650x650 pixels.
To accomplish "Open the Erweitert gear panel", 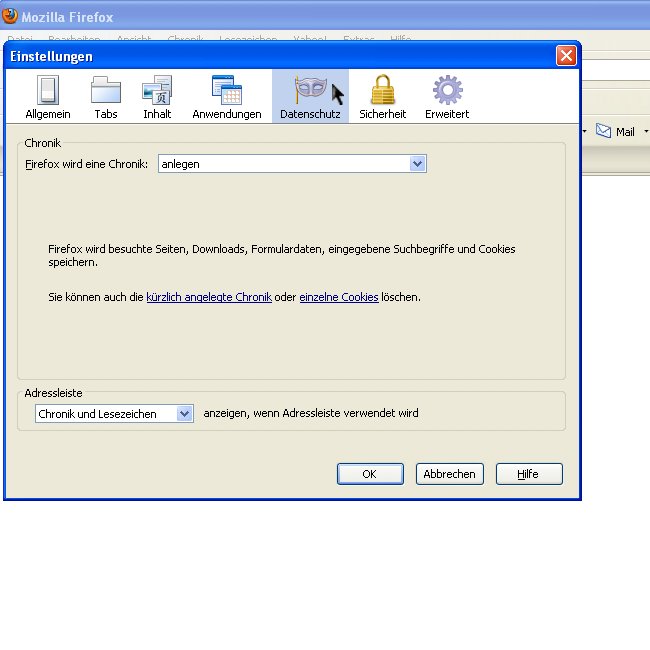I will tap(447, 97).
